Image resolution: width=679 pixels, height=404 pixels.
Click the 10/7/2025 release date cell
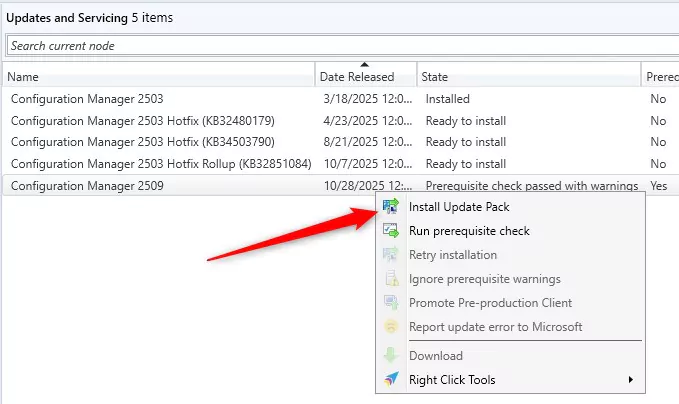pos(368,164)
